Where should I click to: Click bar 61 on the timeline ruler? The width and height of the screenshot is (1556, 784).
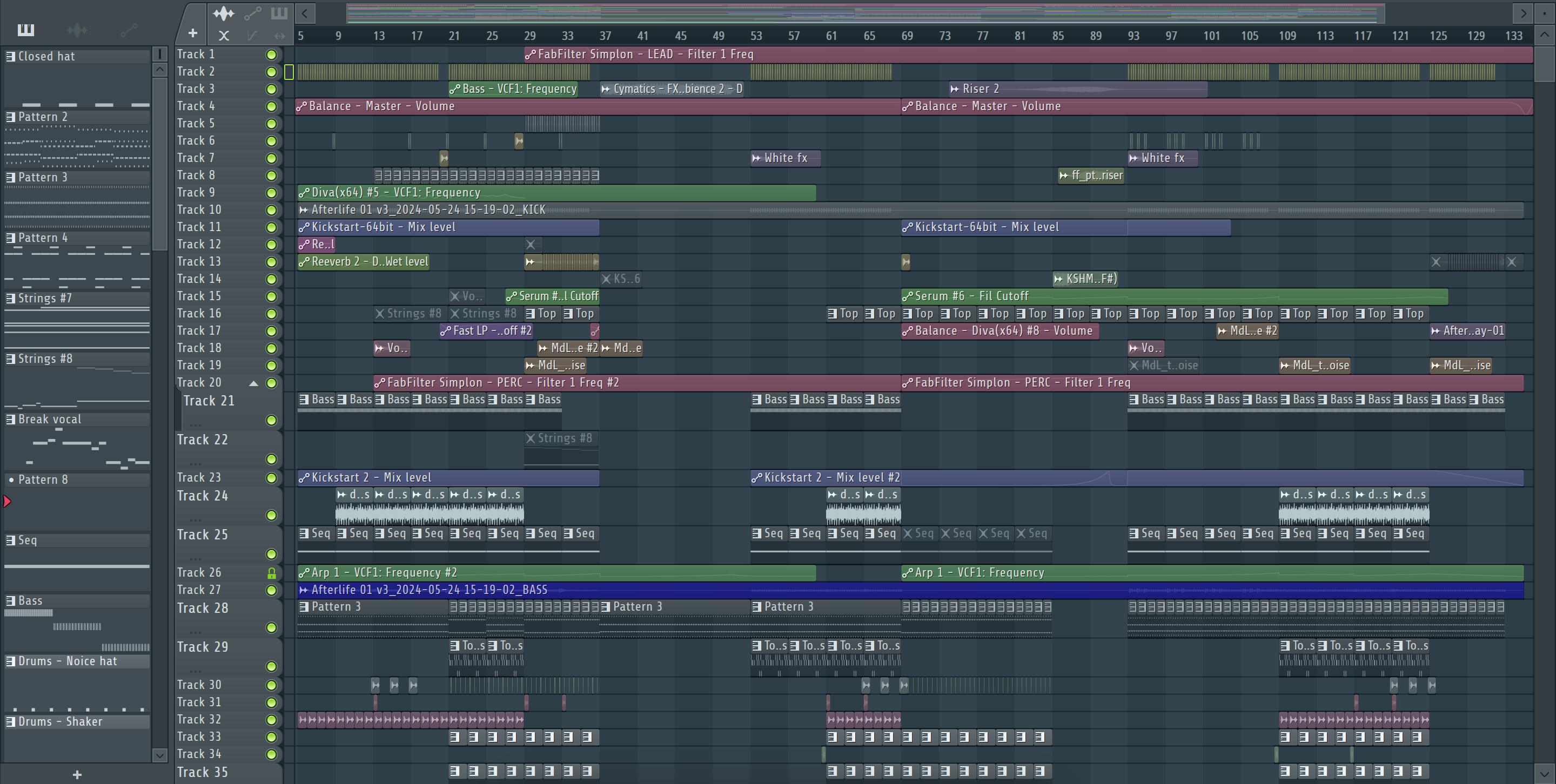coord(832,36)
